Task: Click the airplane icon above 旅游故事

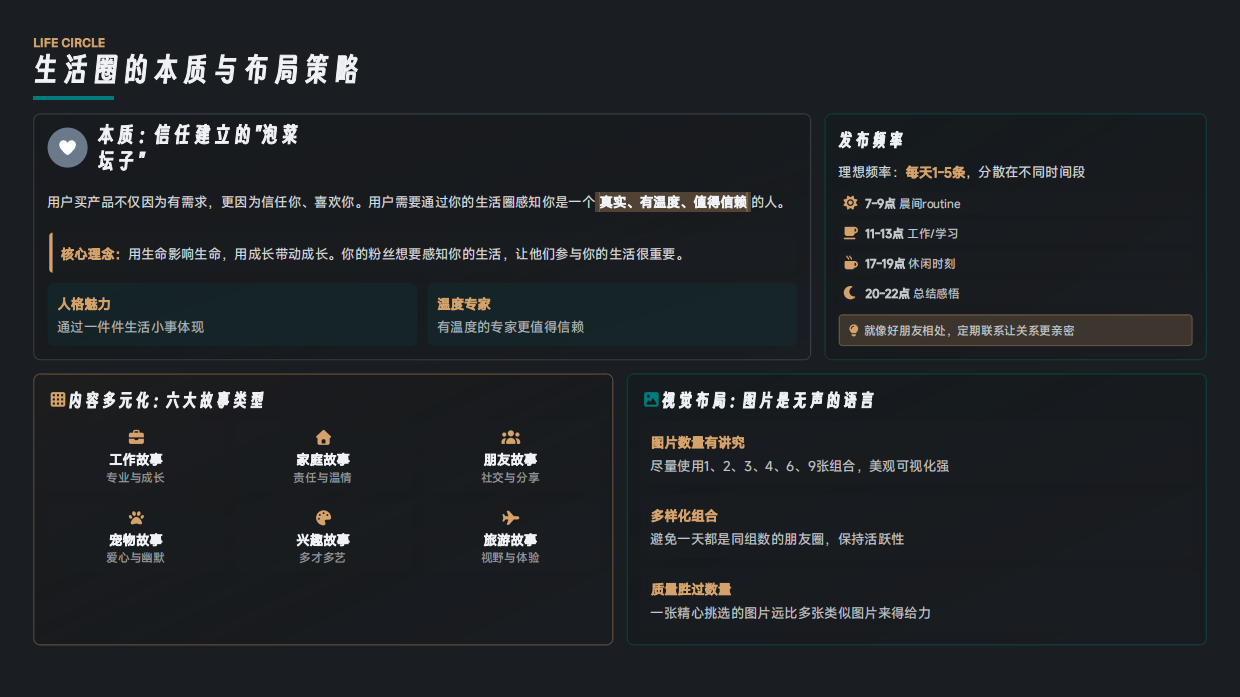Action: point(510,517)
